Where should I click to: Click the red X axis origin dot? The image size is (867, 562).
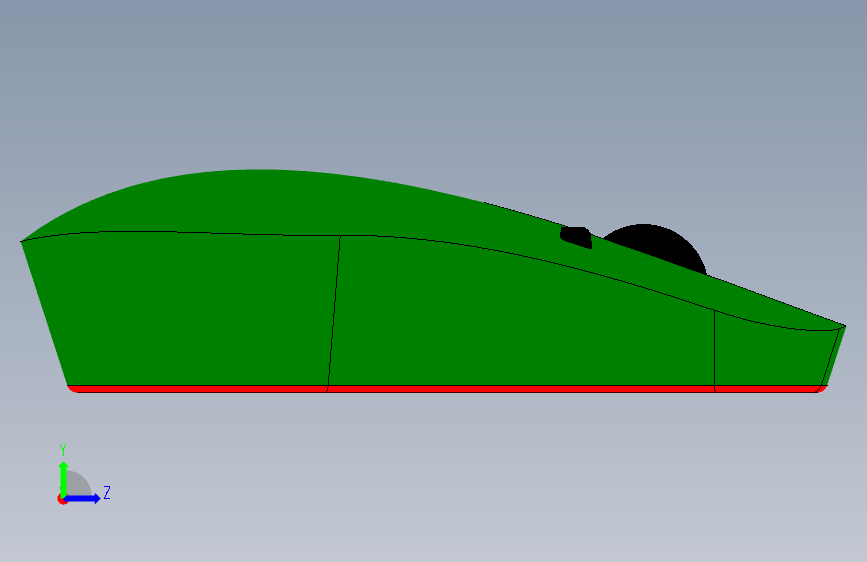[x=61, y=500]
